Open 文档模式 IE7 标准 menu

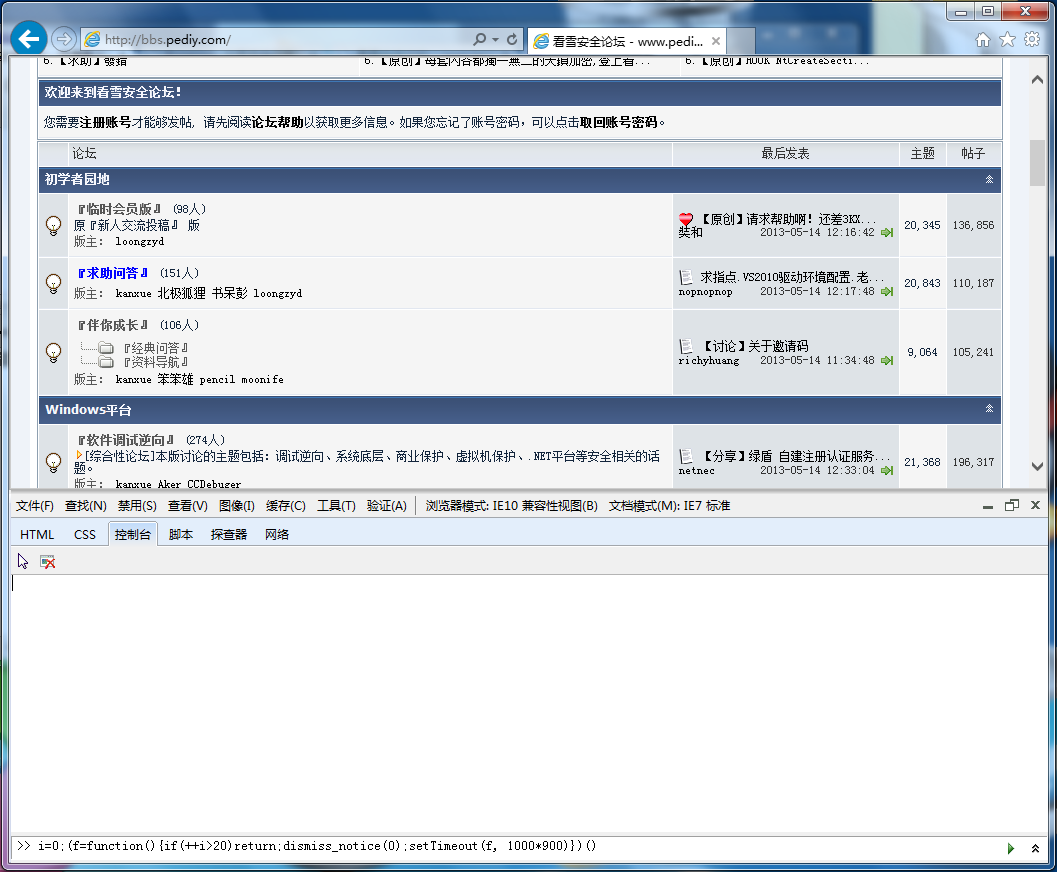[669, 505]
